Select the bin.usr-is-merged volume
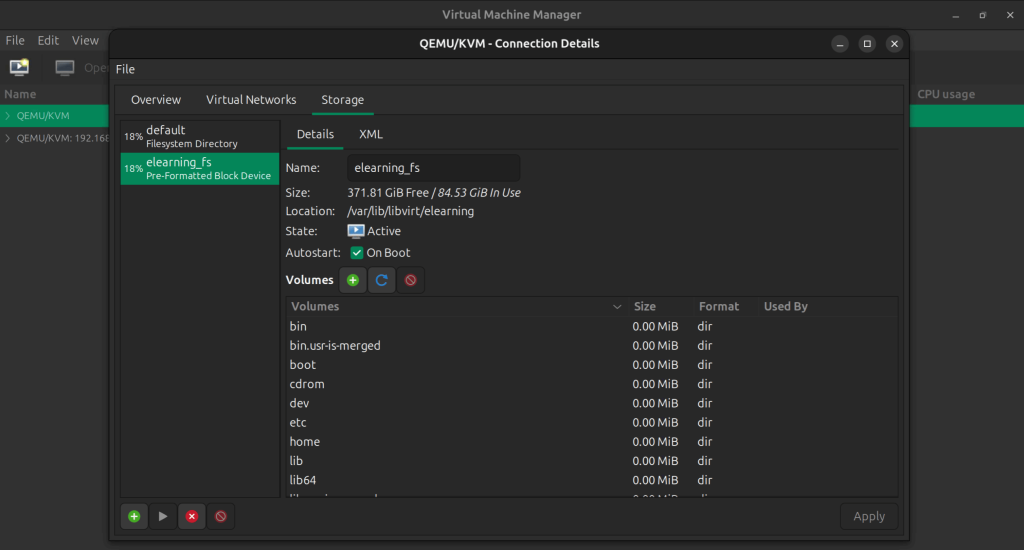The height and width of the screenshot is (550, 1024). point(592,346)
